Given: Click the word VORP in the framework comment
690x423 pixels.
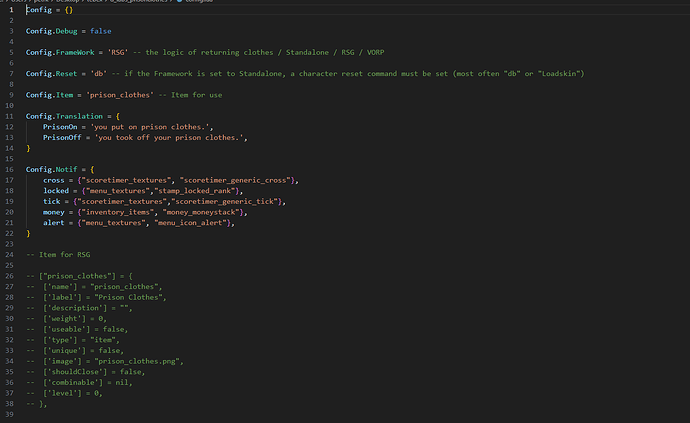Looking at the screenshot, I should (x=375, y=52).
